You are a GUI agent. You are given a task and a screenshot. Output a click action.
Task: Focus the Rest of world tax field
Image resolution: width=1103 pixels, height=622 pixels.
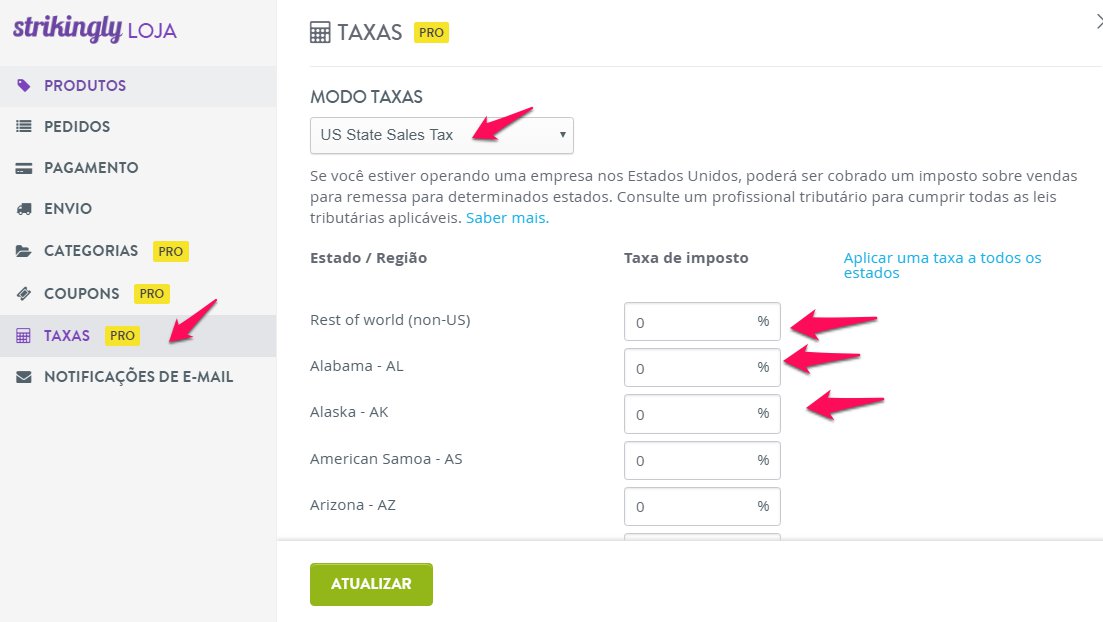coord(702,322)
